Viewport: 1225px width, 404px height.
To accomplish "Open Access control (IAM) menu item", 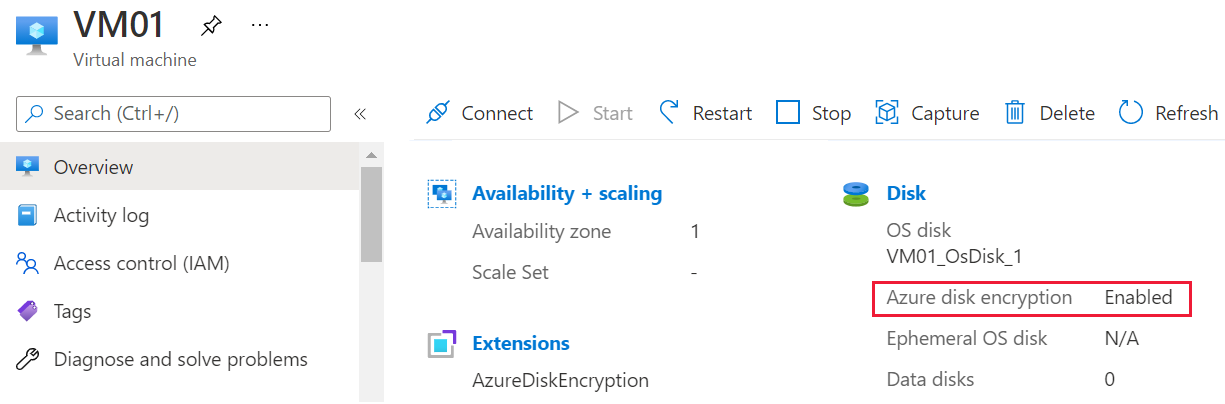I will click(141, 263).
